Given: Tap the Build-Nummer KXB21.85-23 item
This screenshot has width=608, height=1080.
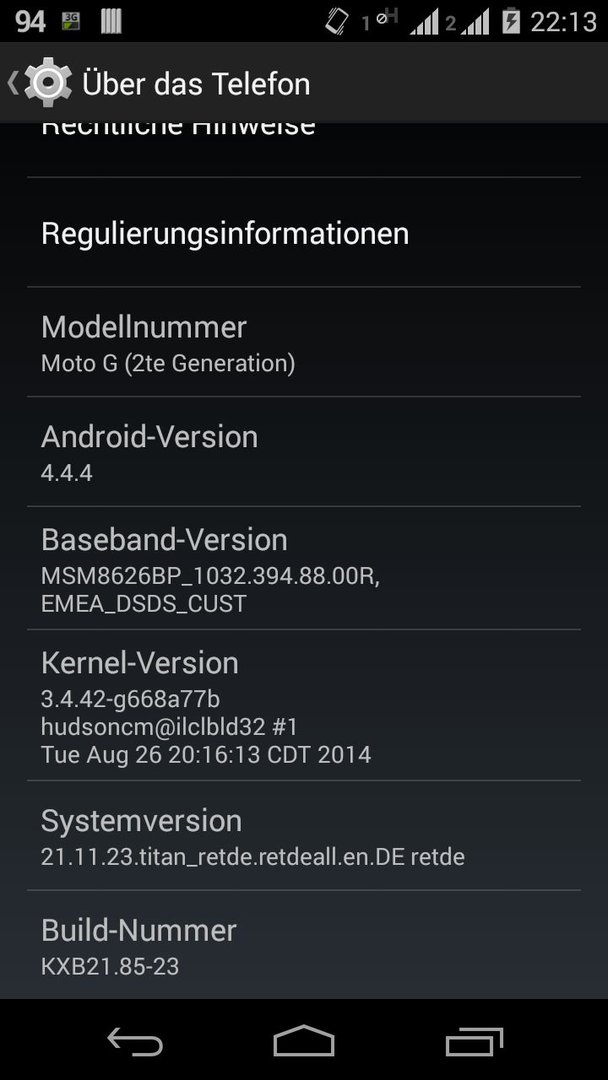Looking at the screenshot, I should pyautogui.click(x=304, y=945).
